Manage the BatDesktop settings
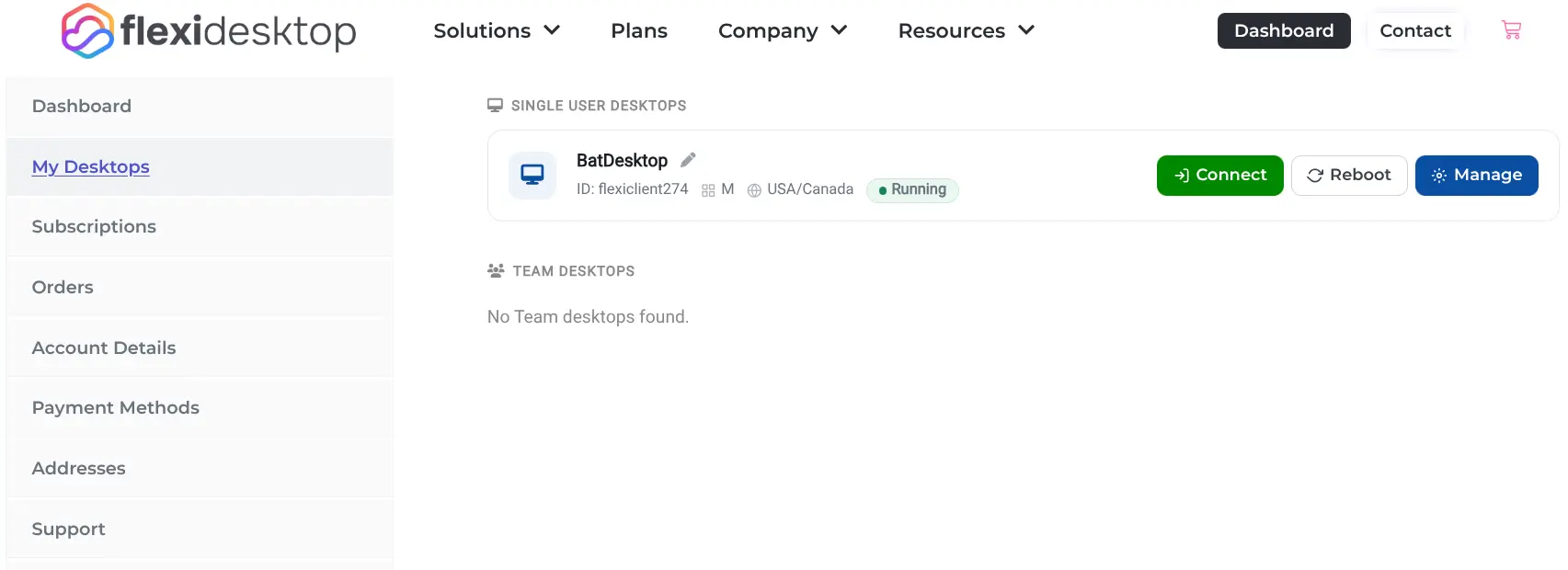The width and height of the screenshot is (1568, 570). click(x=1477, y=176)
